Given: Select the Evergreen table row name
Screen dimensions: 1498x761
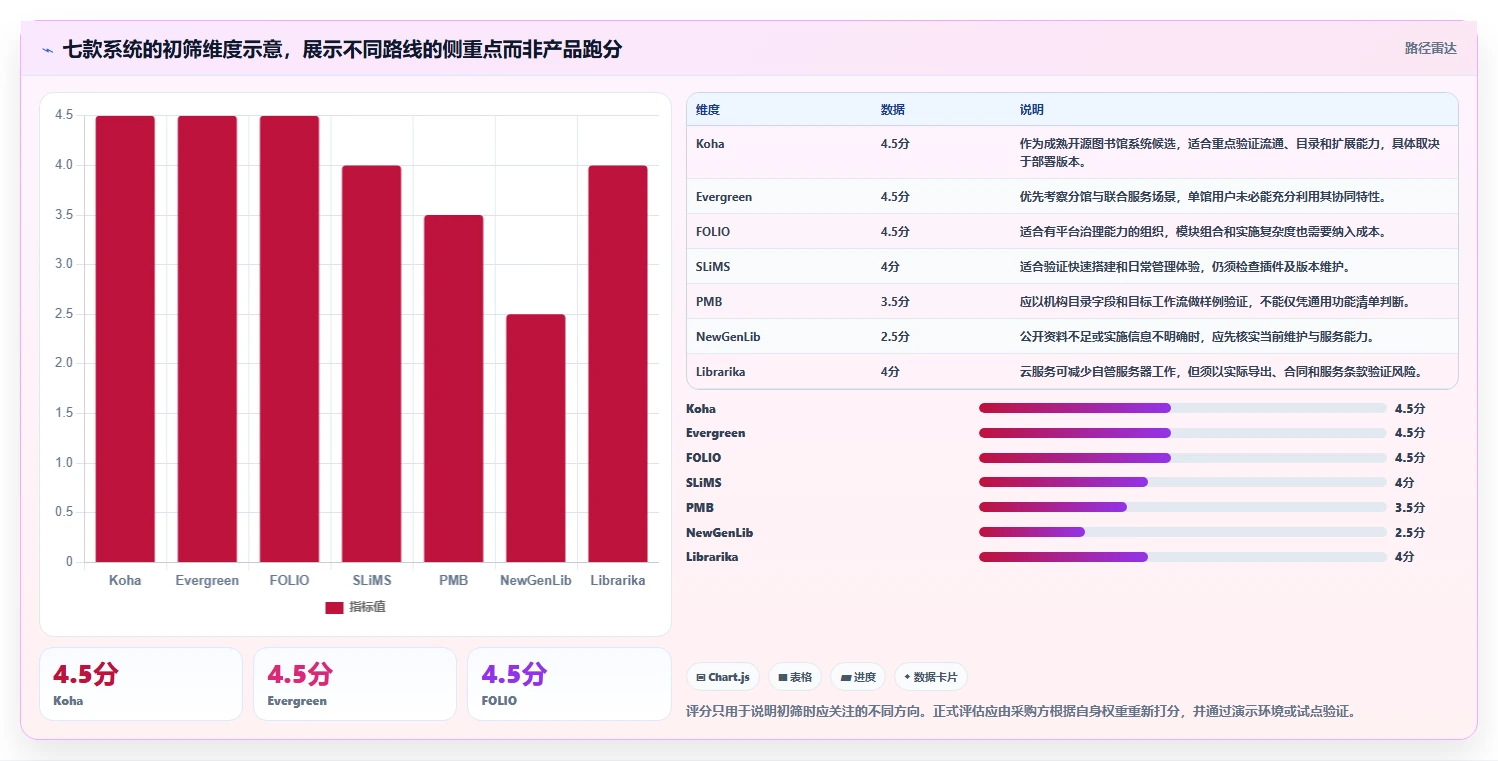Looking at the screenshot, I should pos(724,197).
